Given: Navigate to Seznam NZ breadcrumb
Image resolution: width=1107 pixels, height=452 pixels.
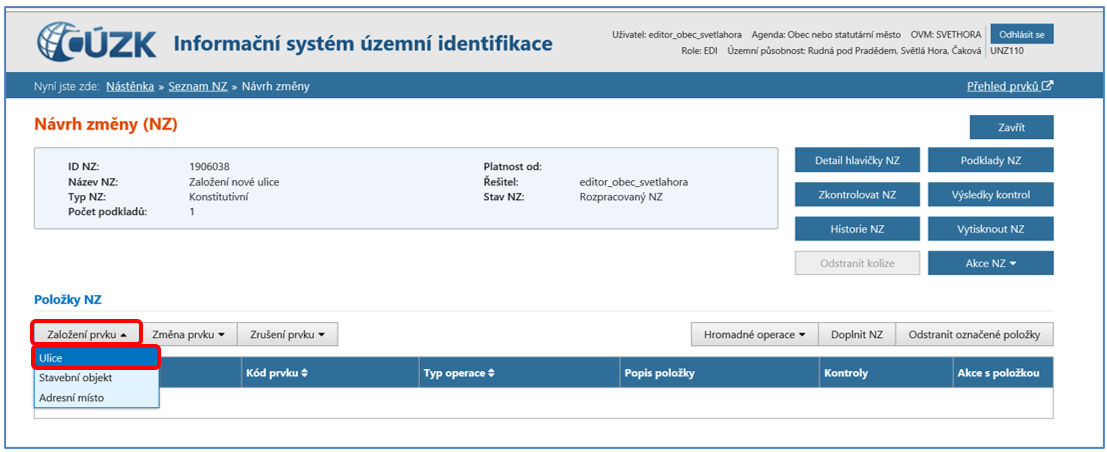Looking at the screenshot, I should coord(197,86).
